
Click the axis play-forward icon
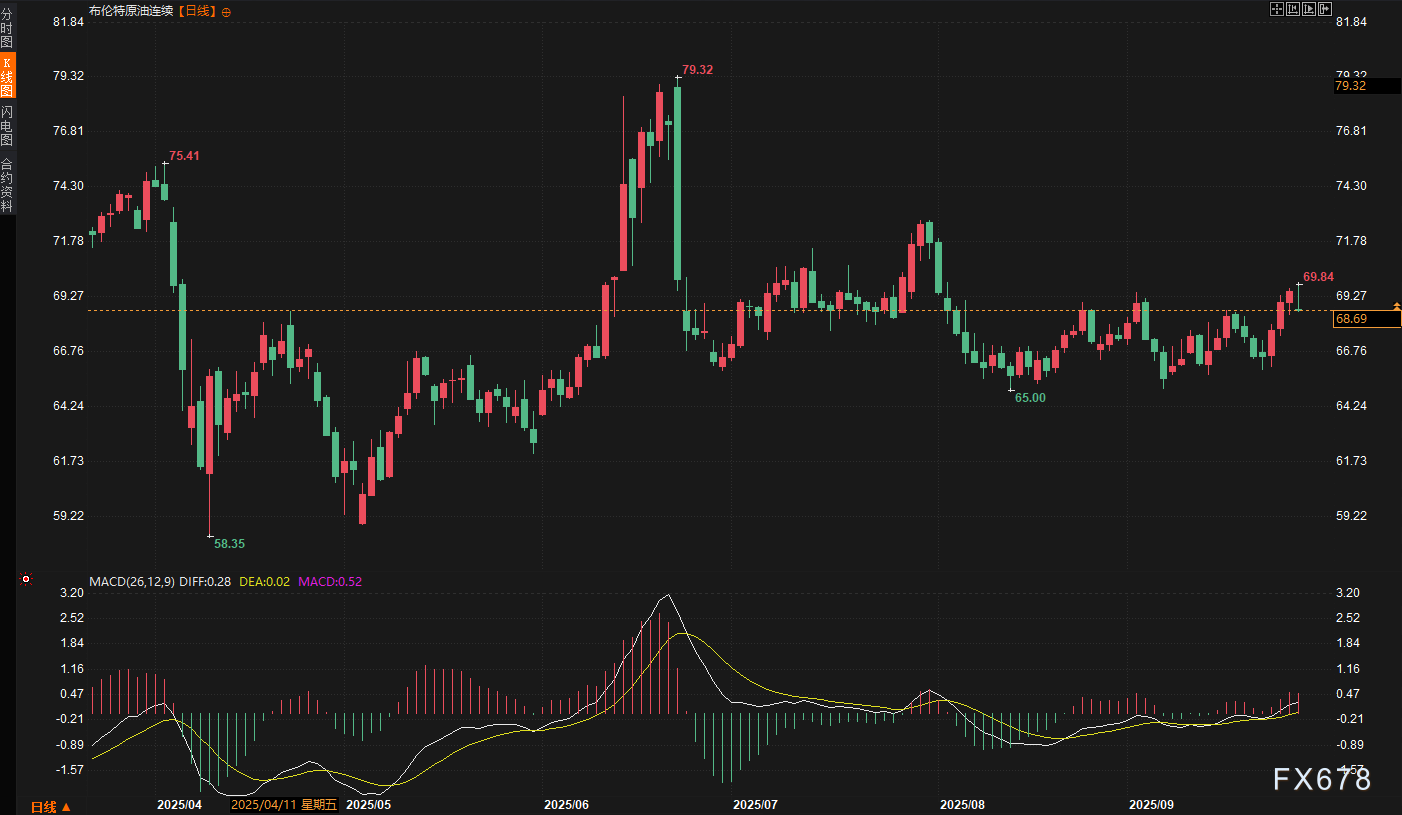tap(1309, 9)
